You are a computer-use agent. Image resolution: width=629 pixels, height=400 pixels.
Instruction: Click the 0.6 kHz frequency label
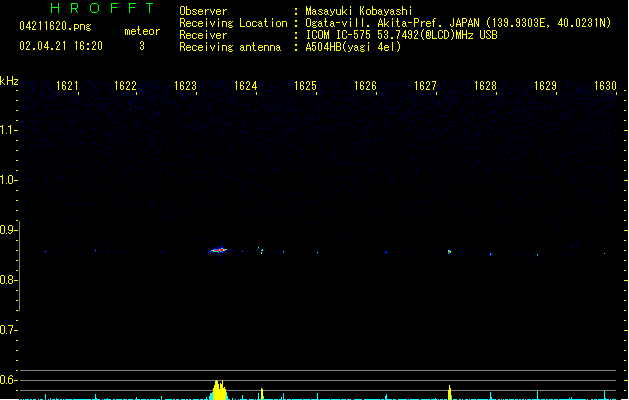[x=8, y=380]
